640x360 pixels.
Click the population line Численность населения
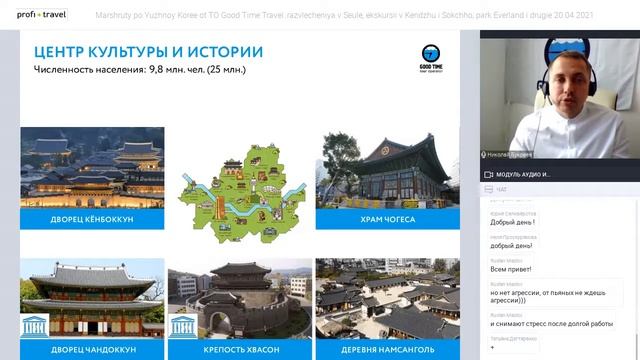pyautogui.click(x=140, y=69)
